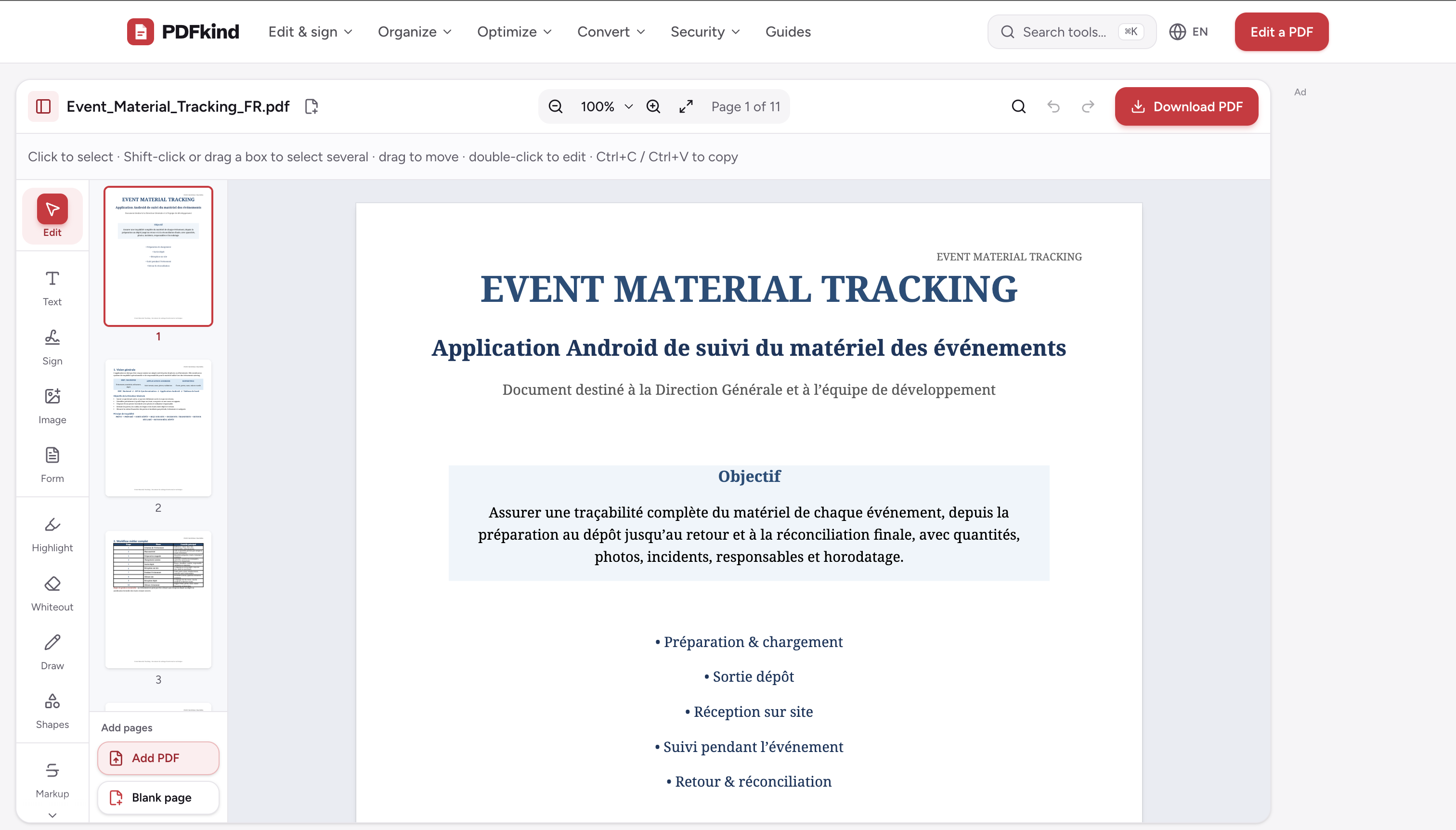Select the Draw pencil tool
The height and width of the screenshot is (830, 1456).
point(52,652)
